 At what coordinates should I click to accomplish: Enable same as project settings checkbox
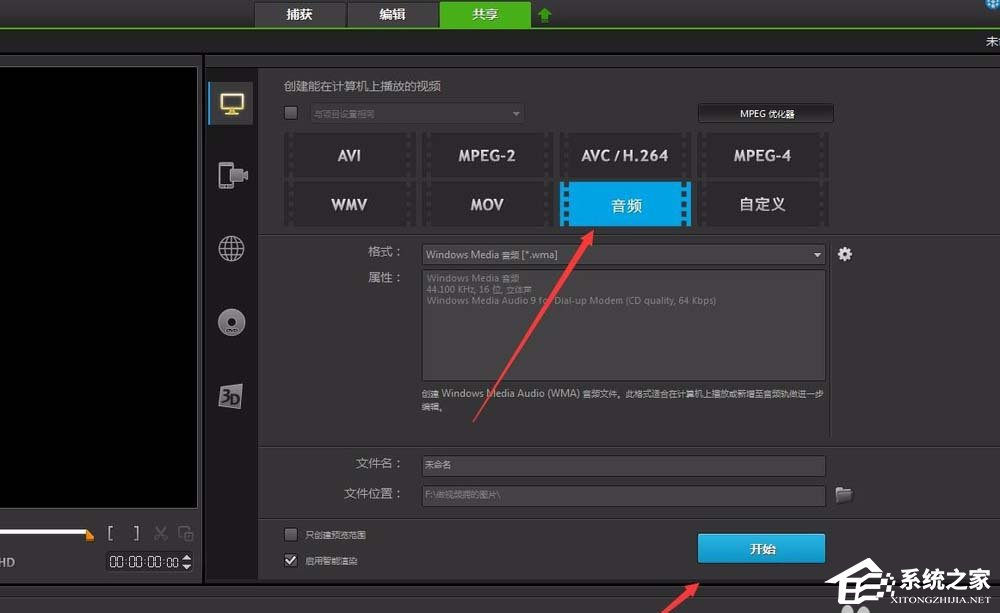pos(291,114)
